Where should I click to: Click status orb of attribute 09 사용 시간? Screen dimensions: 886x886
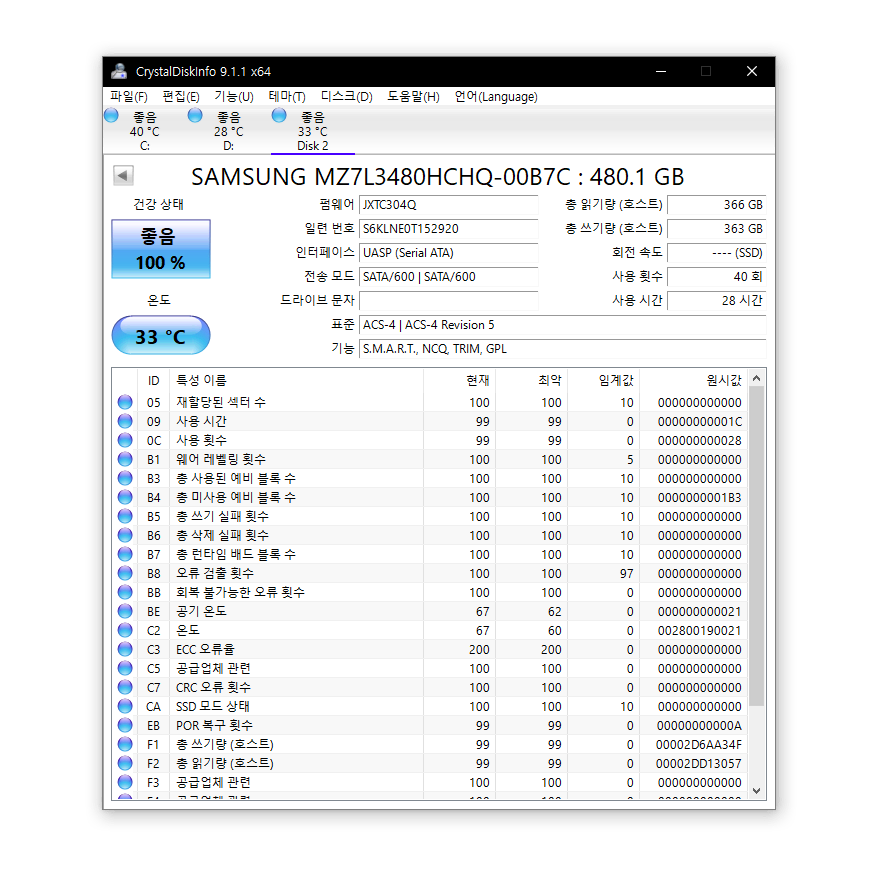coord(125,421)
